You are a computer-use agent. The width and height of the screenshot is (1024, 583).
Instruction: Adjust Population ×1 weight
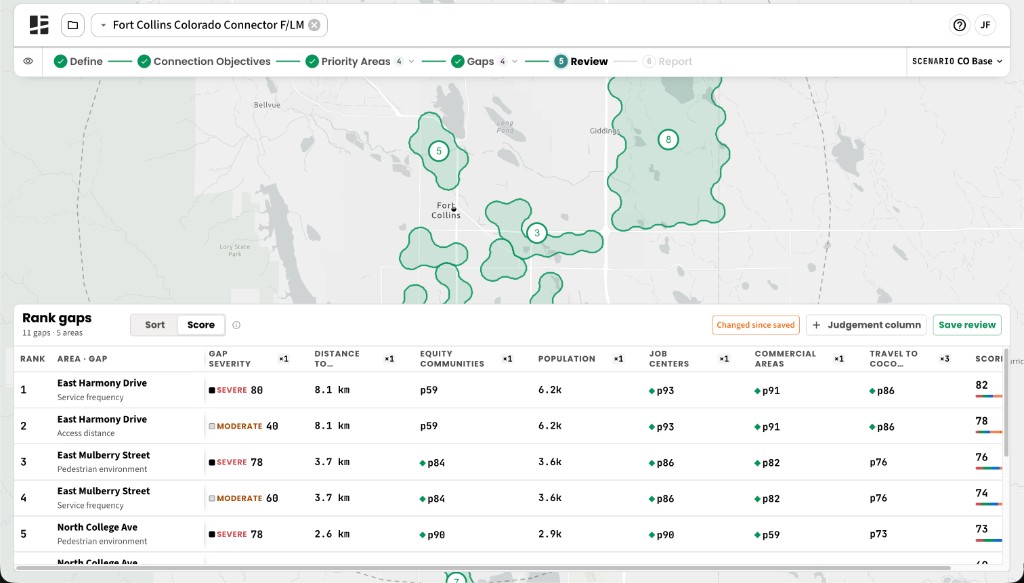pos(618,359)
